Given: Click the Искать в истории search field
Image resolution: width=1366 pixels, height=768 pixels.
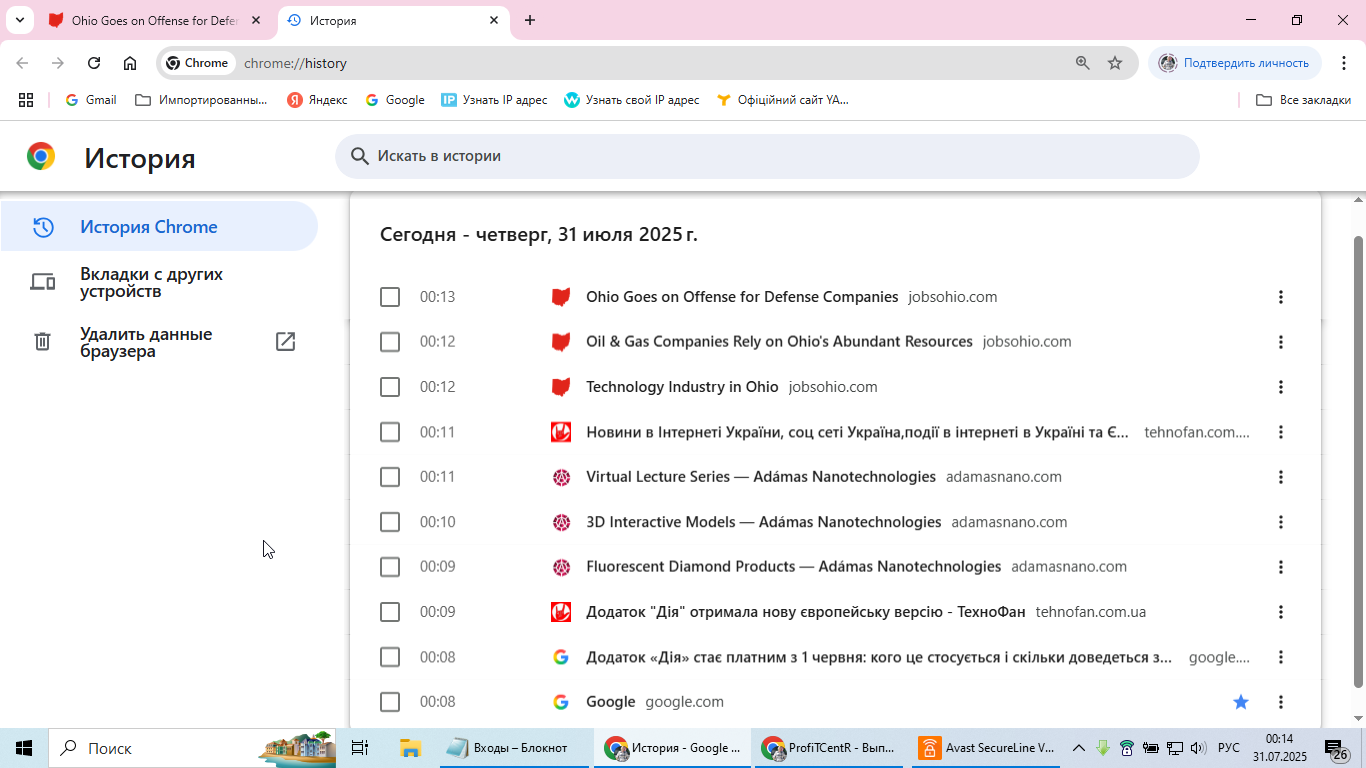Looking at the screenshot, I should [x=767, y=156].
